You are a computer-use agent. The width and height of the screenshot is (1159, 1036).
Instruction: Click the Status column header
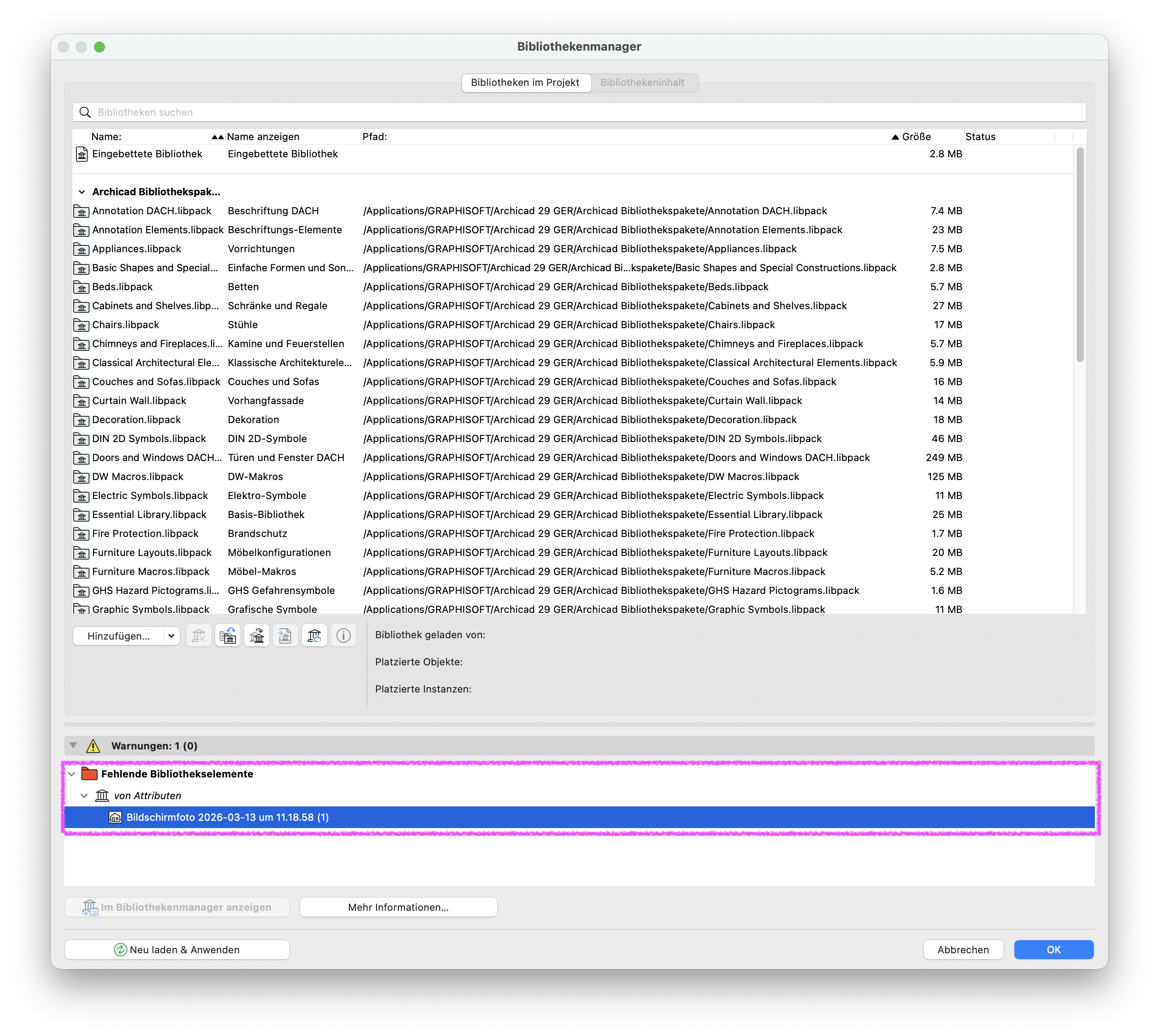pyautogui.click(x=1008, y=137)
